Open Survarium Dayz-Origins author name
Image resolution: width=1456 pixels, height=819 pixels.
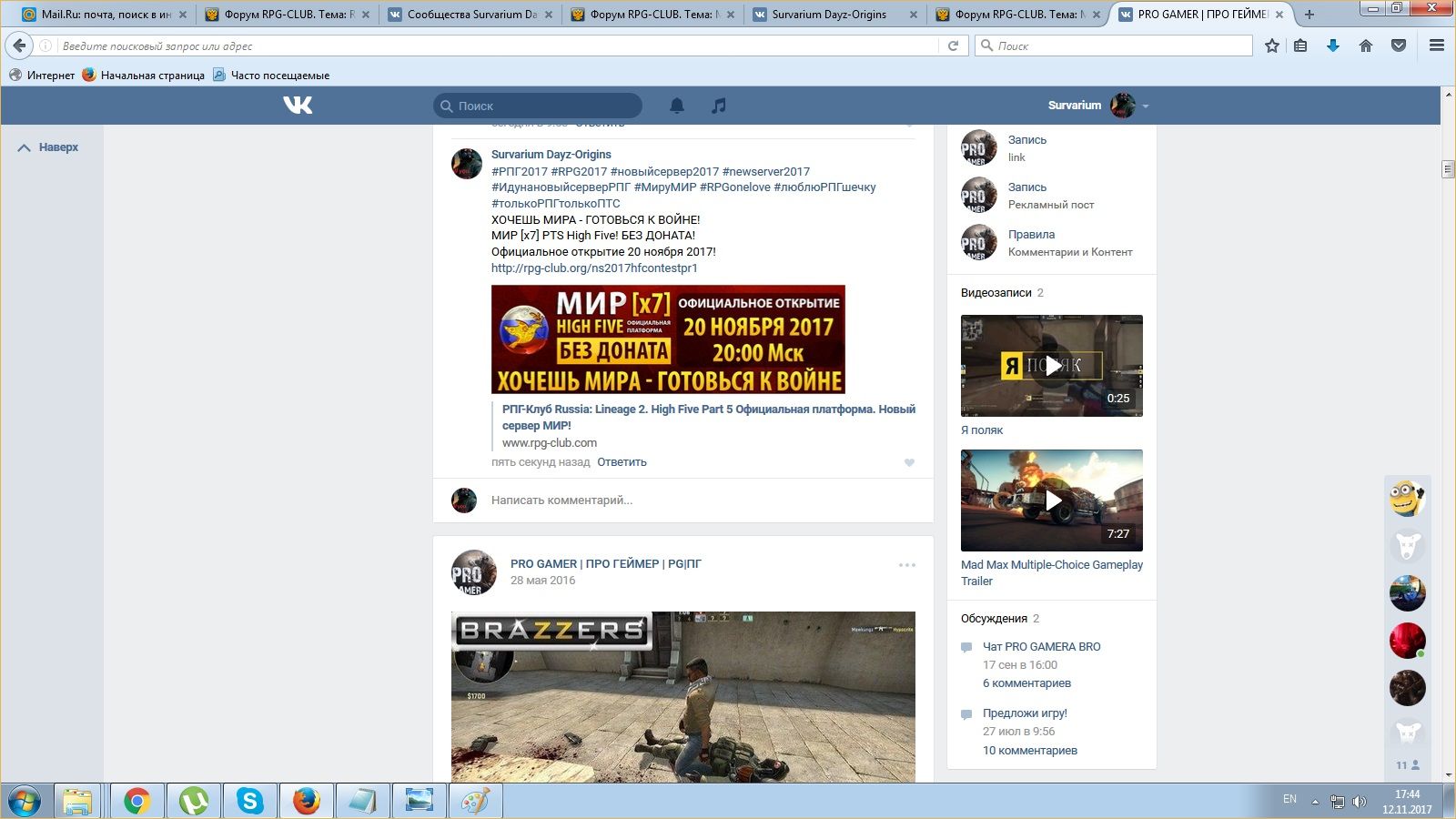click(551, 155)
